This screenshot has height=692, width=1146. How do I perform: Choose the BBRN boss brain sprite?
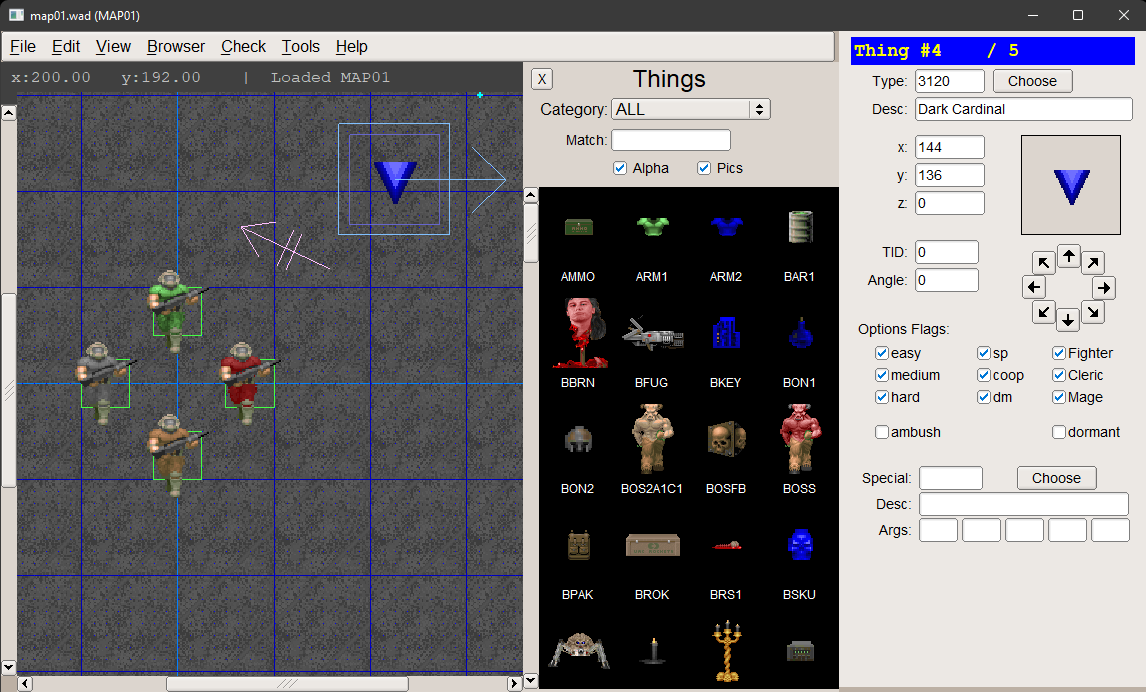point(580,332)
